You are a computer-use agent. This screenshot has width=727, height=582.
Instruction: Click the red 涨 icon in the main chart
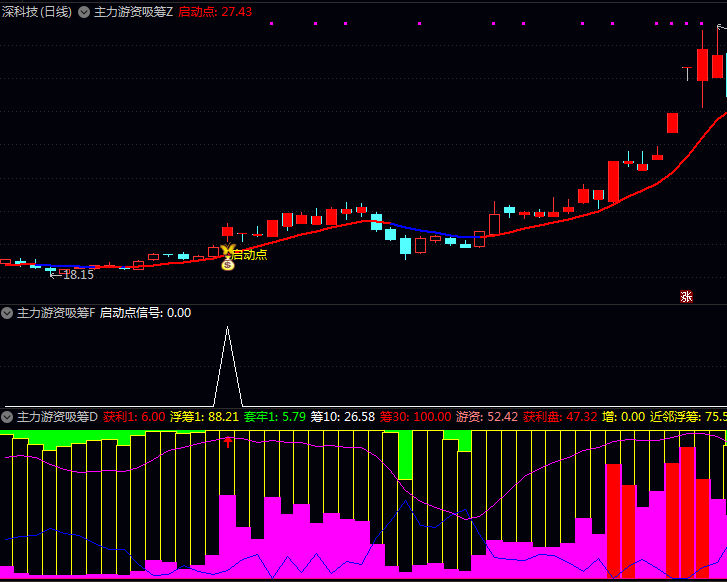point(686,295)
